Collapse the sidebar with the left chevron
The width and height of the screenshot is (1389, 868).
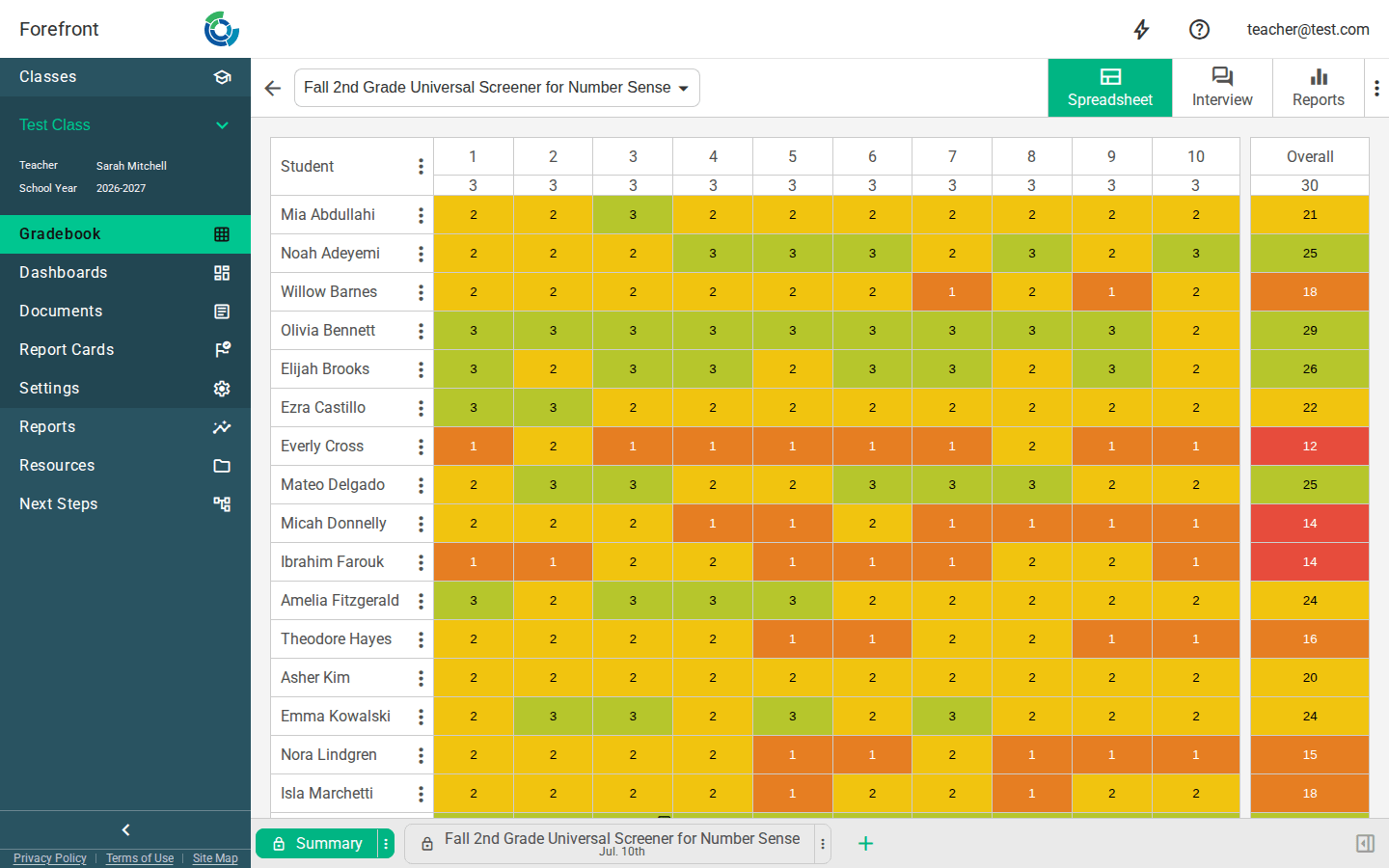point(125,829)
